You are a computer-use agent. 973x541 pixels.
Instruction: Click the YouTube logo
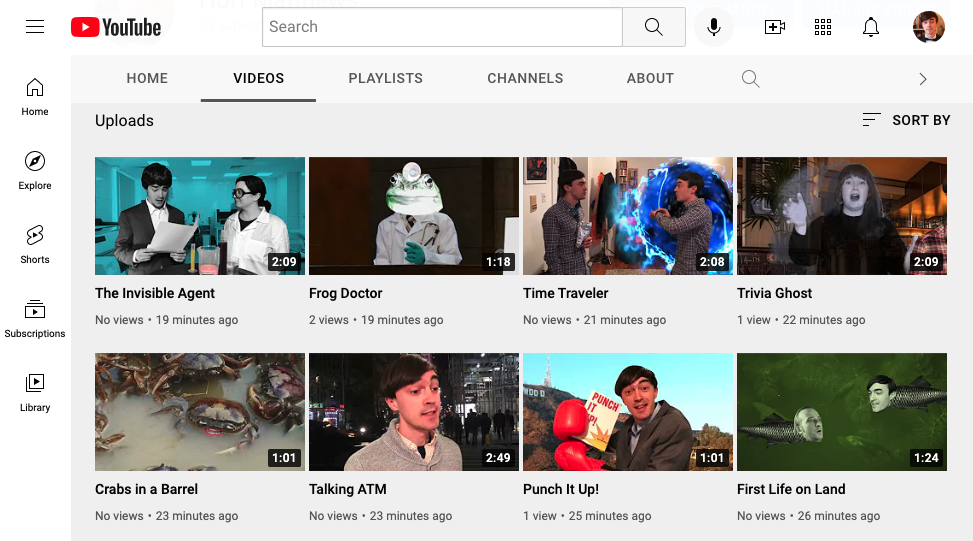[x=116, y=27]
